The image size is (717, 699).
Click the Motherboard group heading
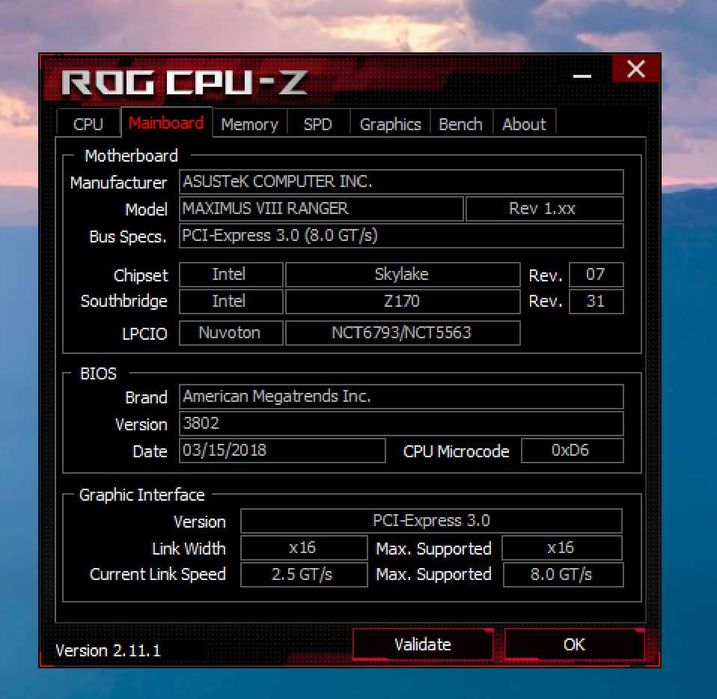[x=131, y=156]
